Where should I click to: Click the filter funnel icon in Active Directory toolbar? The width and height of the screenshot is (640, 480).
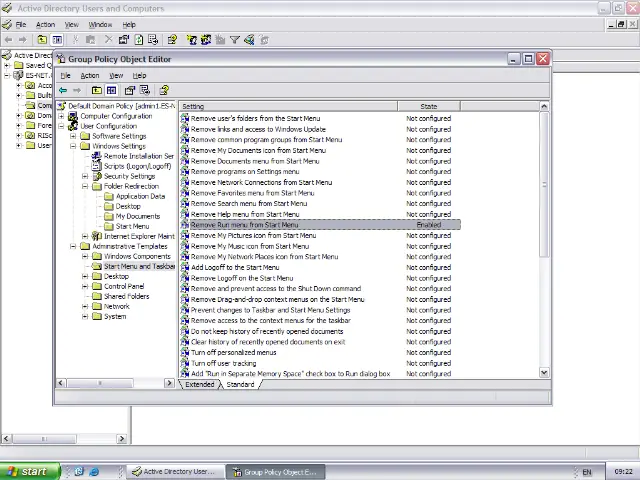coord(235,40)
